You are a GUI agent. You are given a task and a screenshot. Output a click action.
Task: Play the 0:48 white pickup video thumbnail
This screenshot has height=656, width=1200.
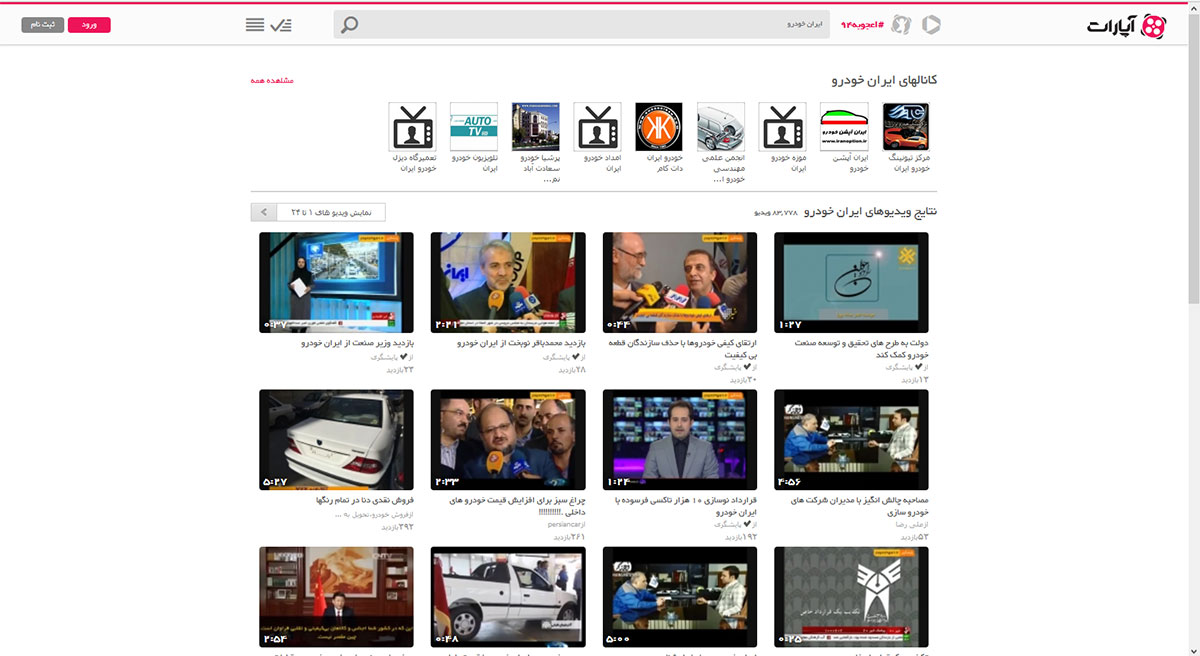click(x=508, y=596)
